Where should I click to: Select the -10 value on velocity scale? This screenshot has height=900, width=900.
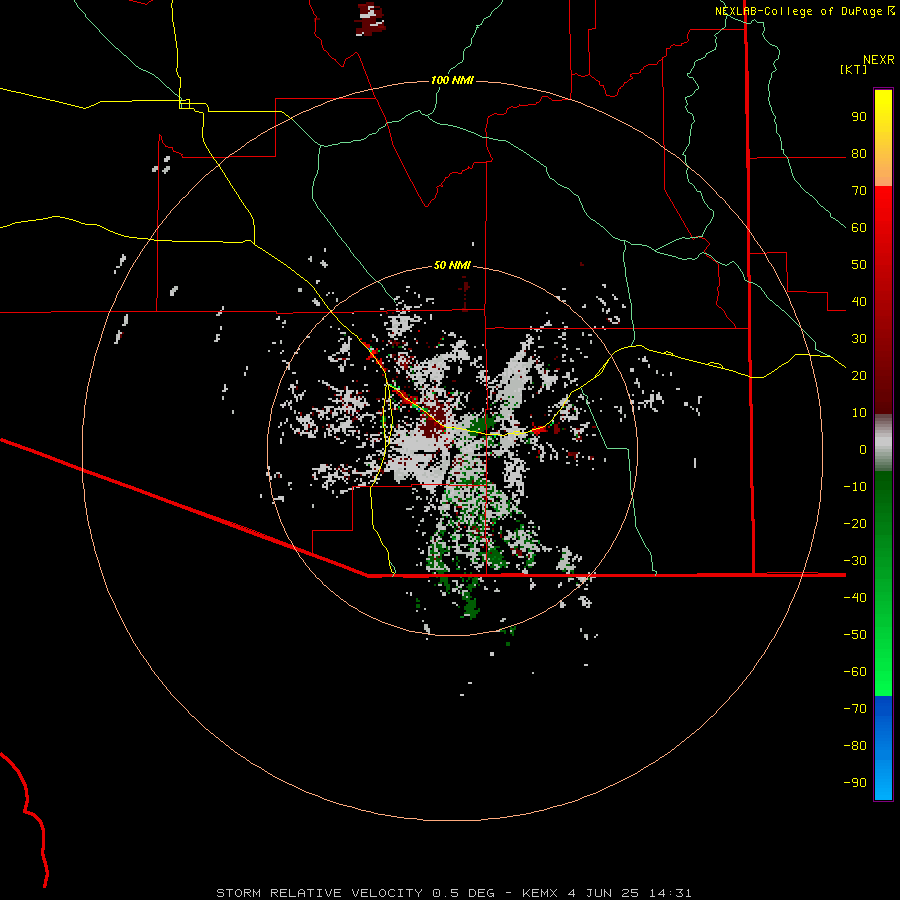point(855,487)
